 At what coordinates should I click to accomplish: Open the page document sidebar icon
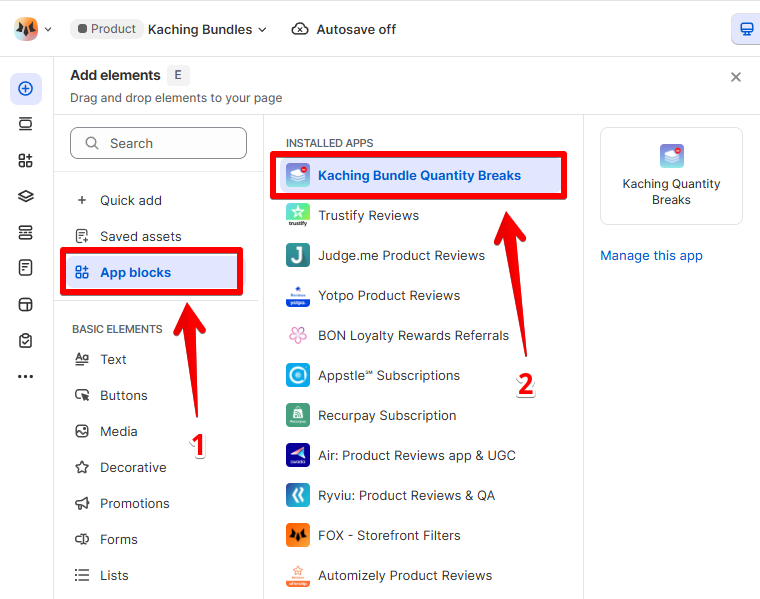tap(26, 268)
